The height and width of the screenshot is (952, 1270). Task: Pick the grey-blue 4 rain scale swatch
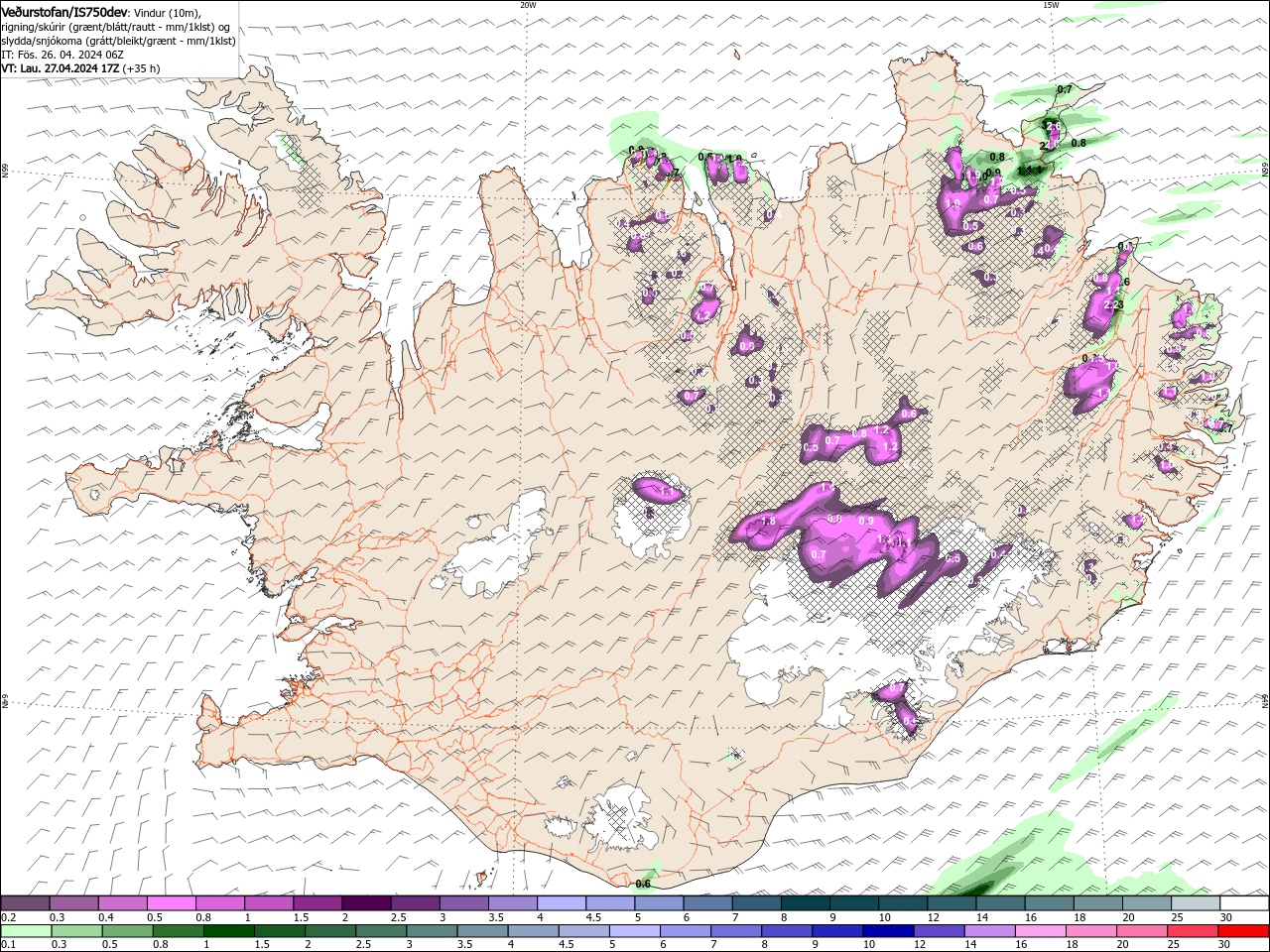(x=533, y=931)
